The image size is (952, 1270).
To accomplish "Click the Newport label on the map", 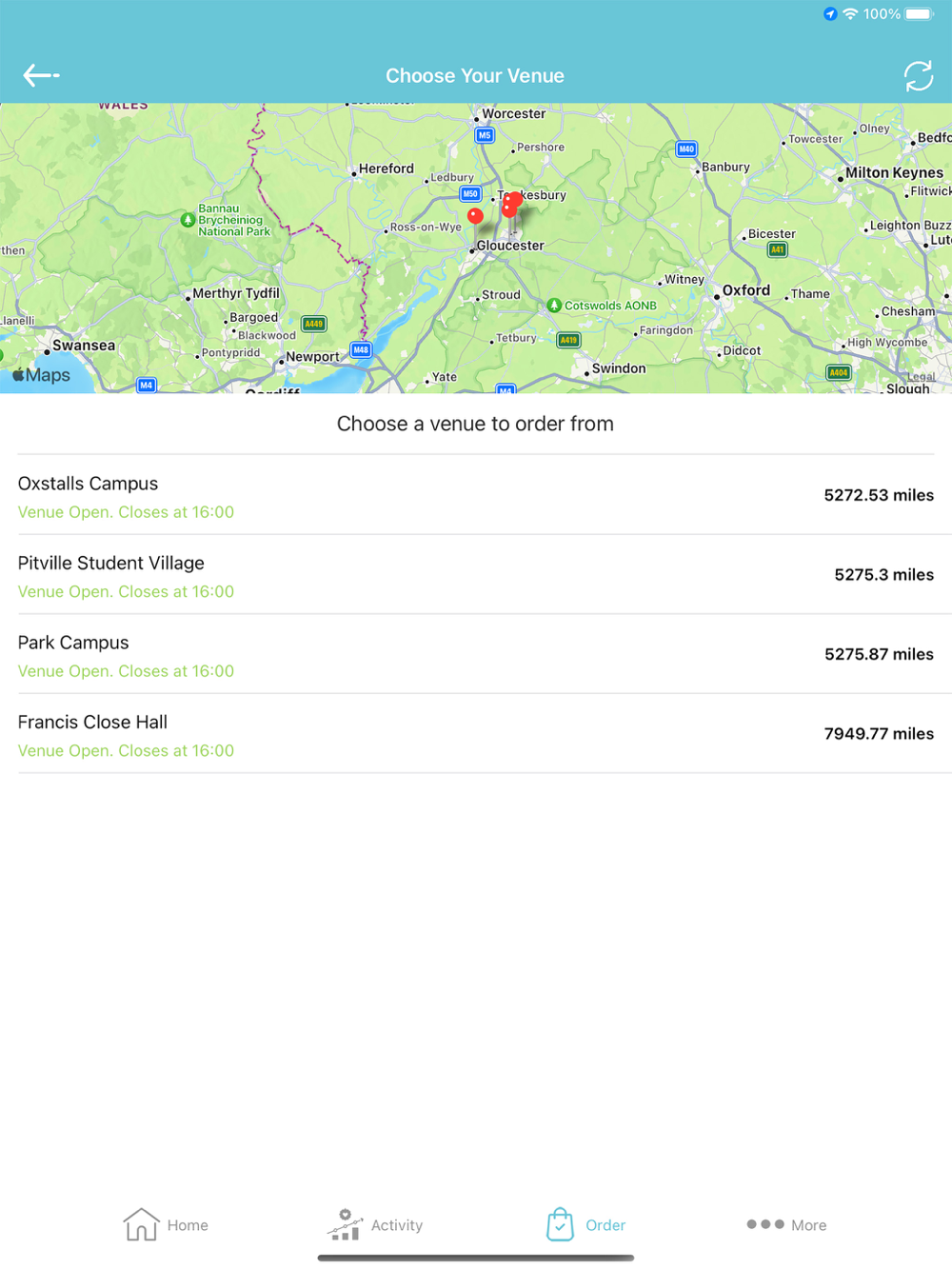I will click(312, 357).
